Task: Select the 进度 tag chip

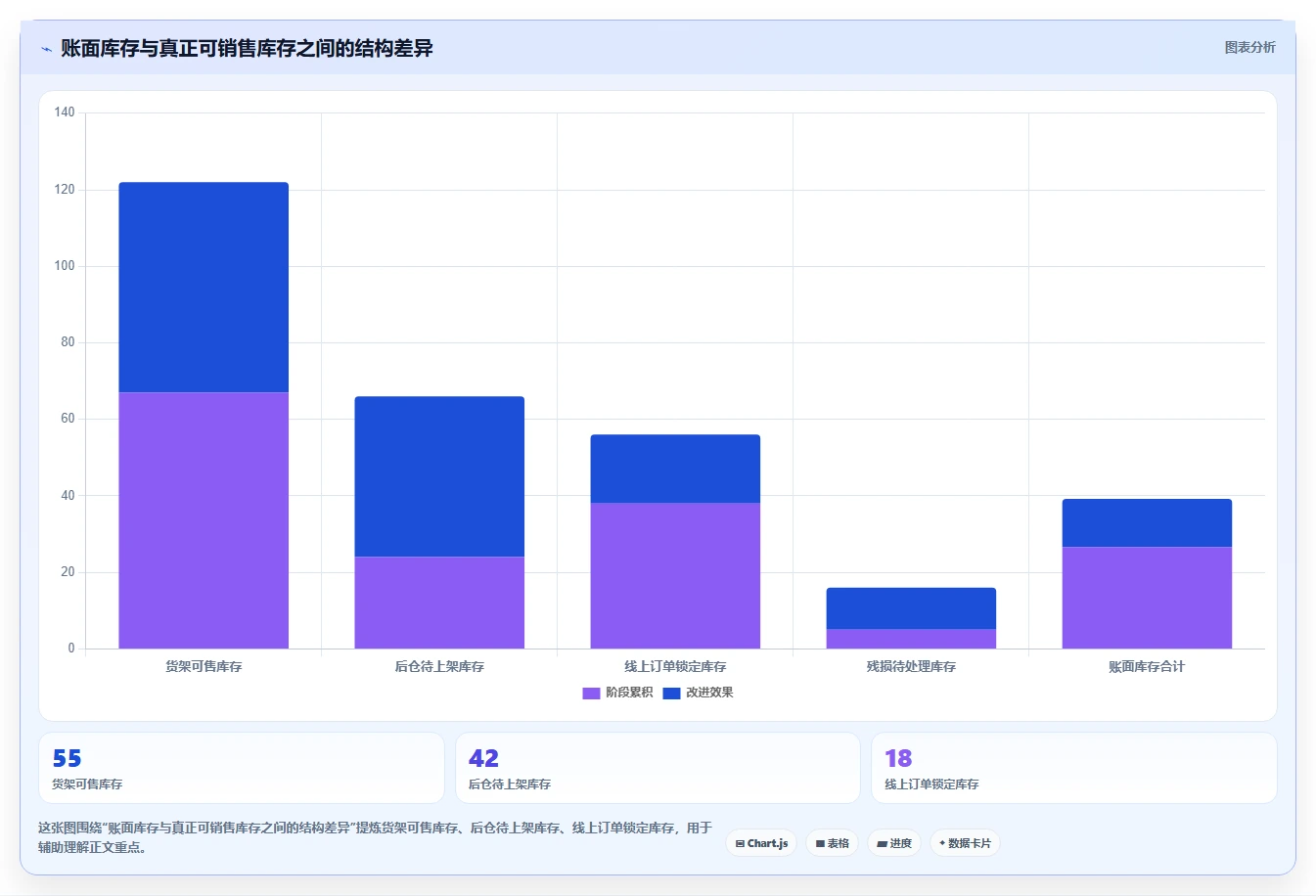Action: (894, 843)
